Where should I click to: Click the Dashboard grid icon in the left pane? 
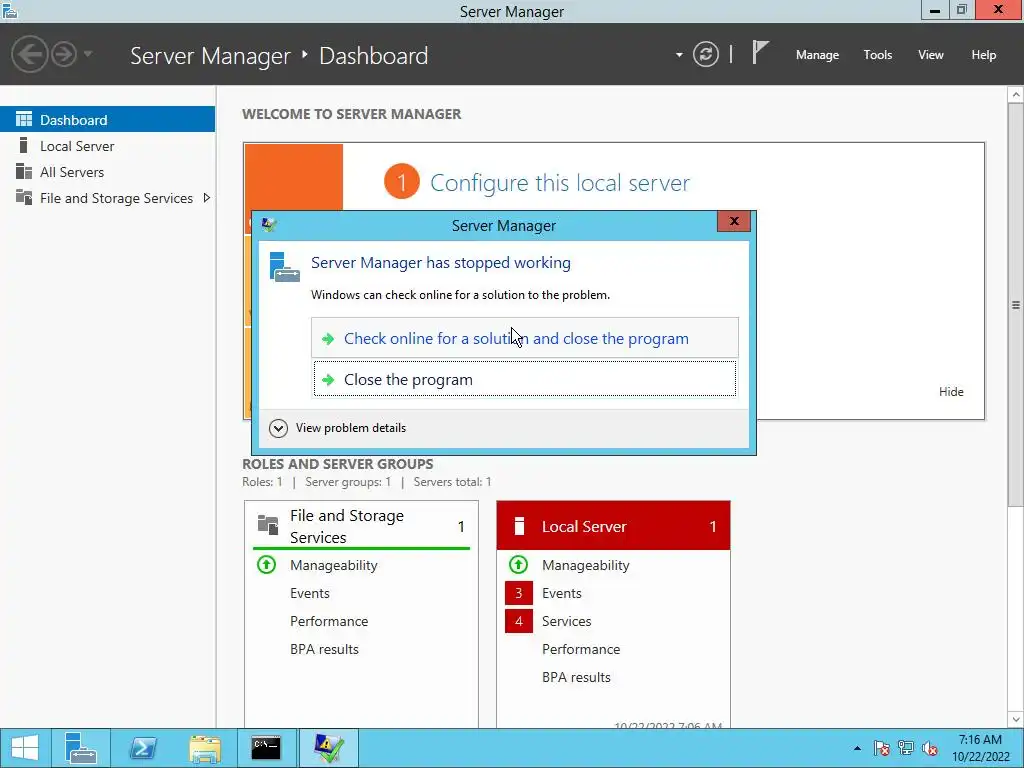24,119
